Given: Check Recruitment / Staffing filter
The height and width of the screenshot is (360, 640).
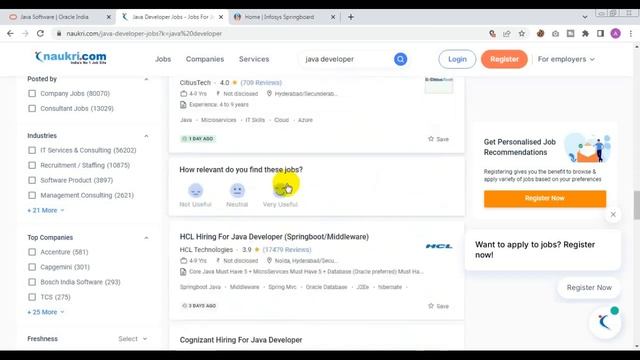Looking at the screenshot, I should tap(32, 165).
